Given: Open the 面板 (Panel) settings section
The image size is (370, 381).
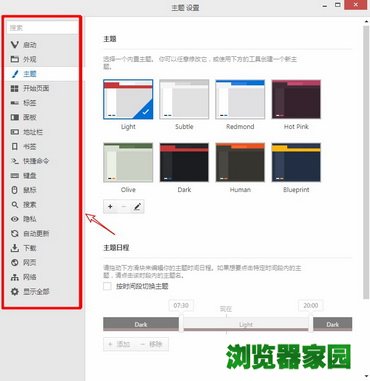Looking at the screenshot, I should click(42, 117).
